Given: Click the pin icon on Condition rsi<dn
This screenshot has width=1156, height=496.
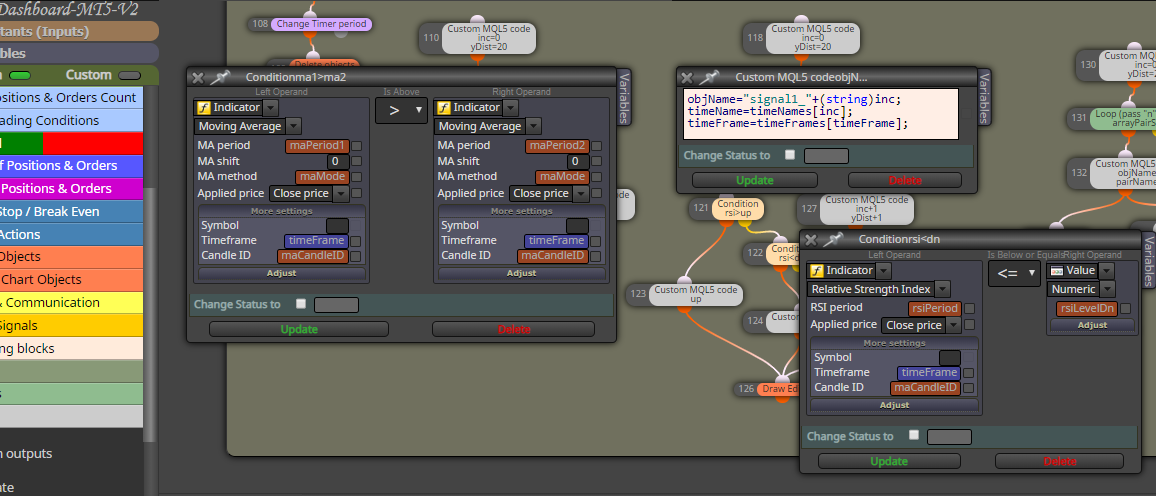Looking at the screenshot, I should [x=832, y=240].
